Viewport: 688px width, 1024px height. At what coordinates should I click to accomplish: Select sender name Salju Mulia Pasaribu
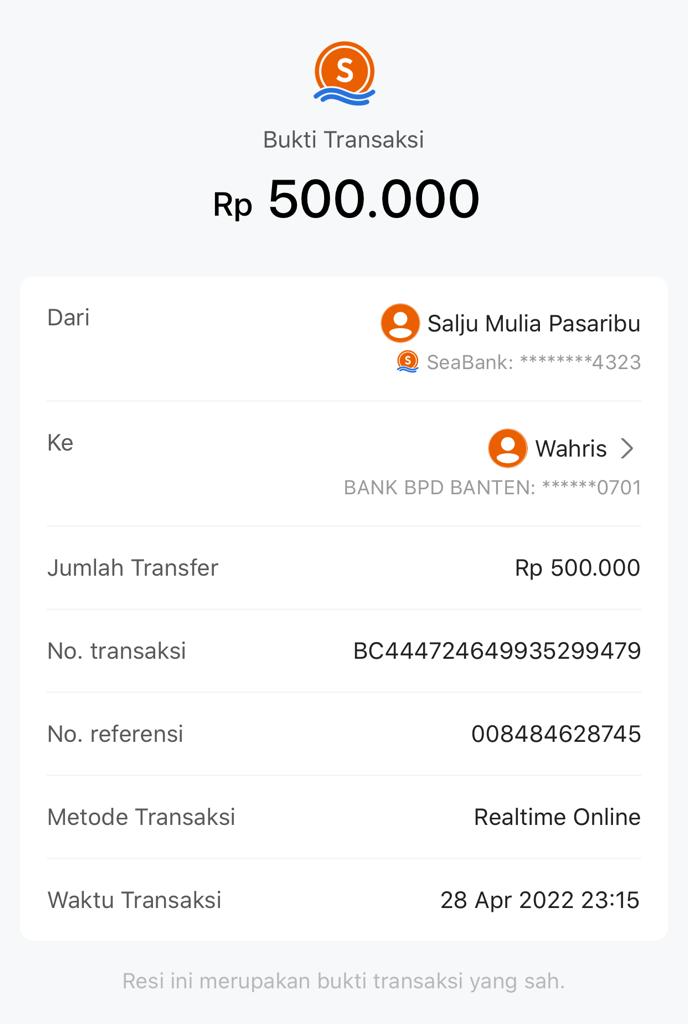[533, 324]
